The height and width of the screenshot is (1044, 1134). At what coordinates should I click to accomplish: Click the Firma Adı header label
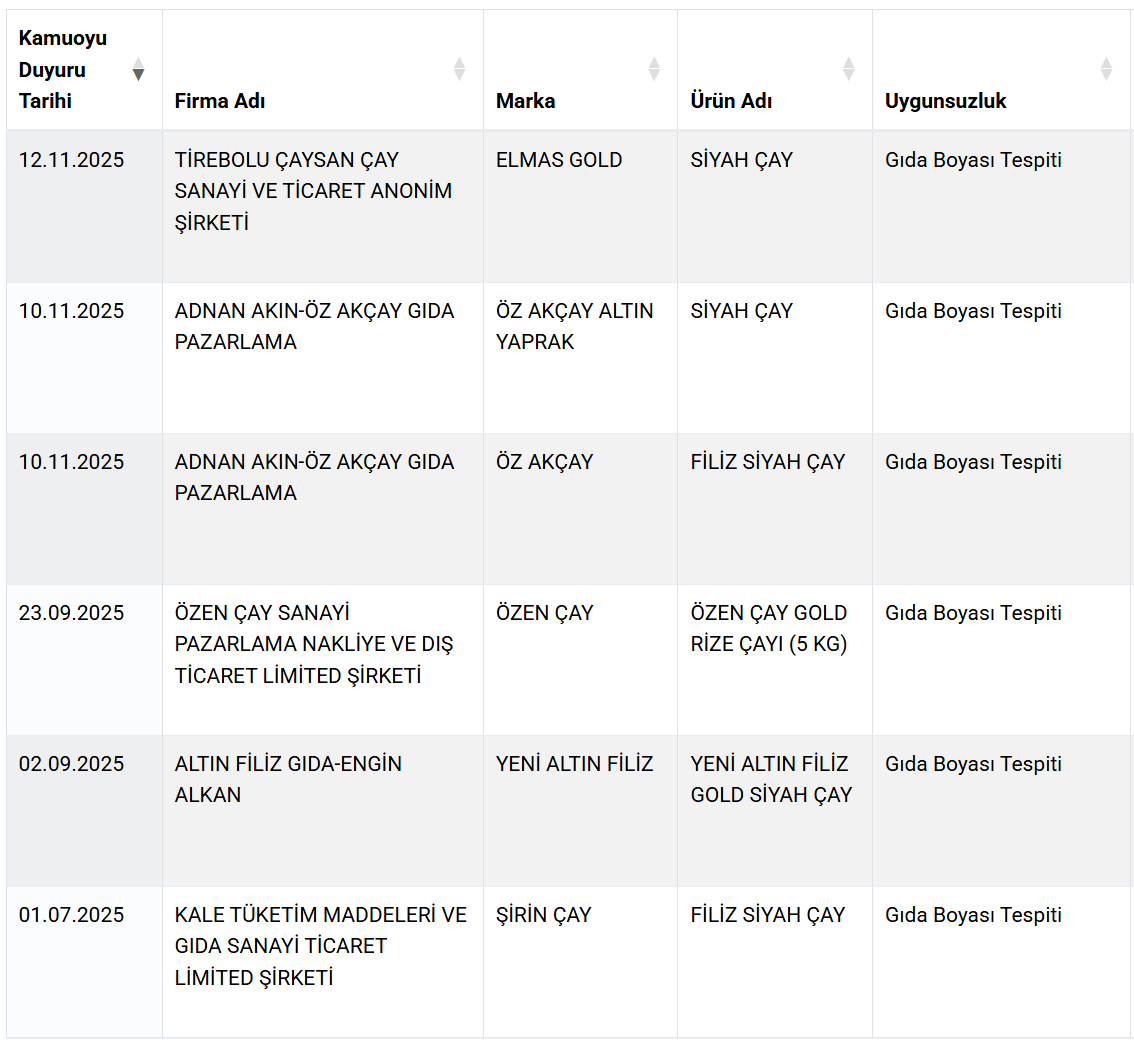click(x=220, y=101)
